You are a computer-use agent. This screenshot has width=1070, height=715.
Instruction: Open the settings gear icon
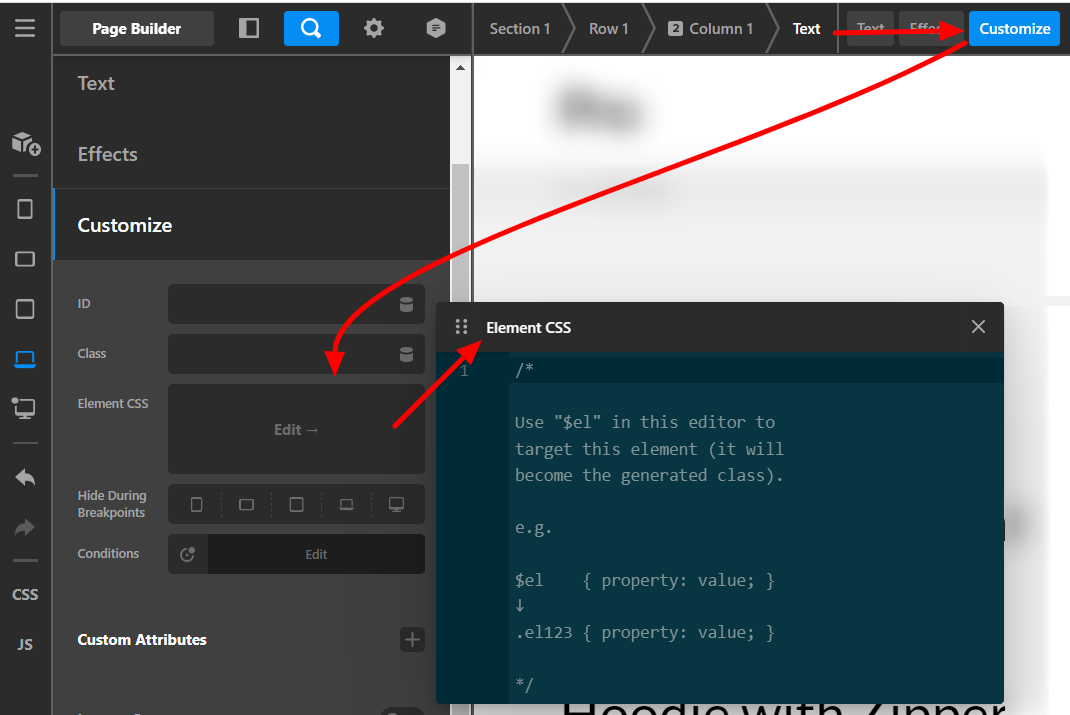[x=373, y=28]
